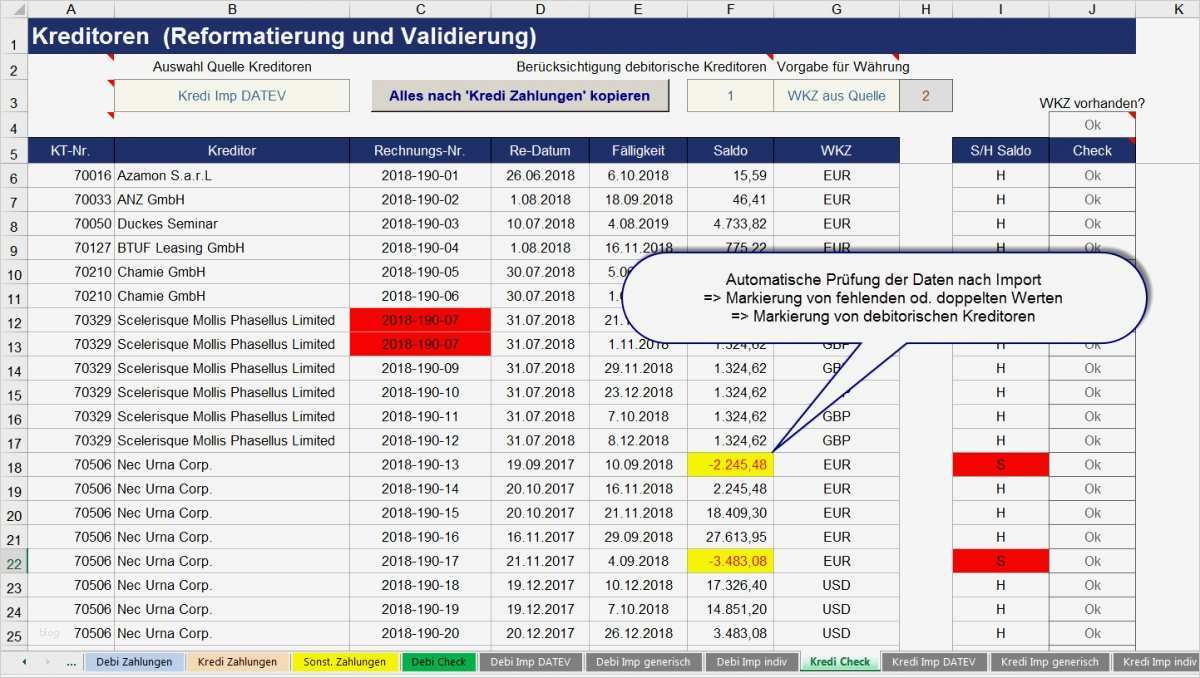Select row 5 header
This screenshot has width=1200, height=678.
click(x=13, y=152)
